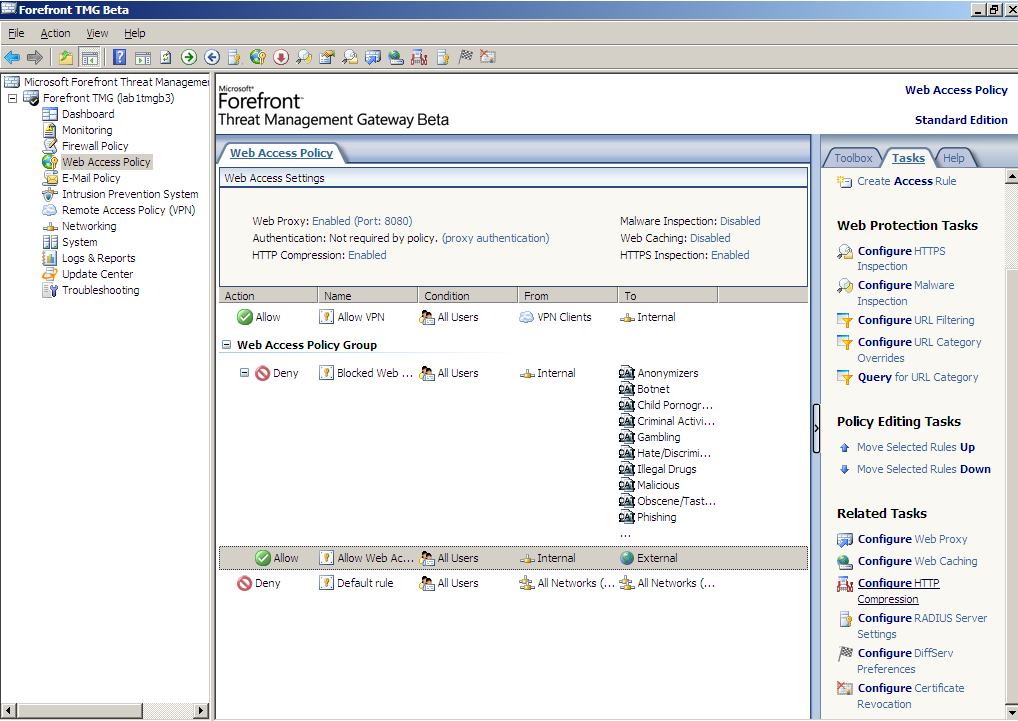Image resolution: width=1018 pixels, height=721 pixels.
Task: Click the magnifier icon beside Configure HTTPS Inspection
Action: click(844, 251)
